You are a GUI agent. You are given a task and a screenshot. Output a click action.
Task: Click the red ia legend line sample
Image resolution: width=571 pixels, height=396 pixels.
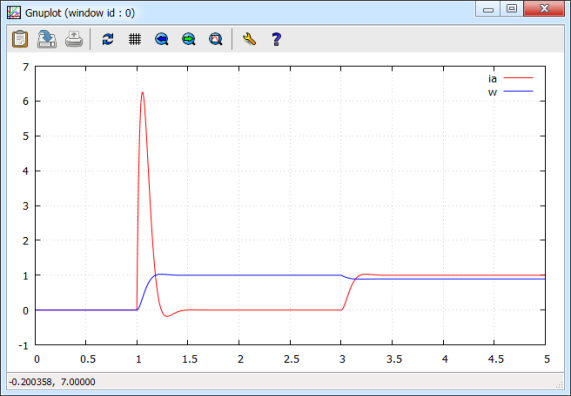click(x=518, y=78)
